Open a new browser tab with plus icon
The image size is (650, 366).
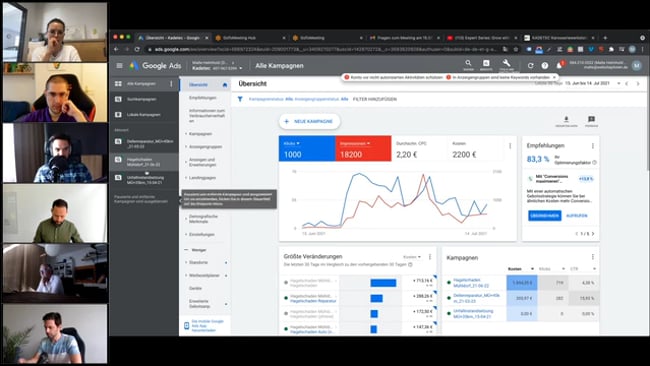(x=605, y=38)
